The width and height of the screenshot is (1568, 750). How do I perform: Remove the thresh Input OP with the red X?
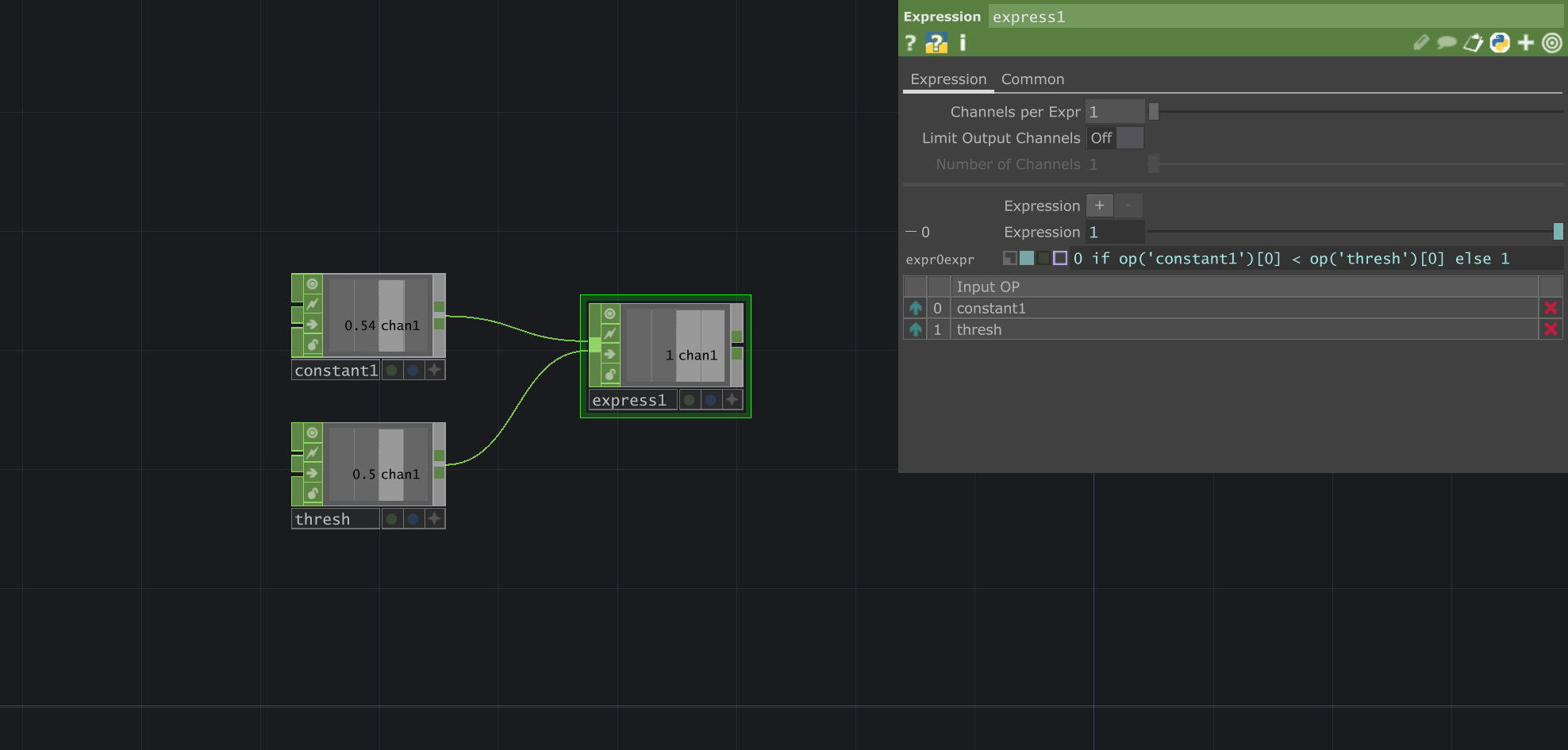pos(1551,329)
